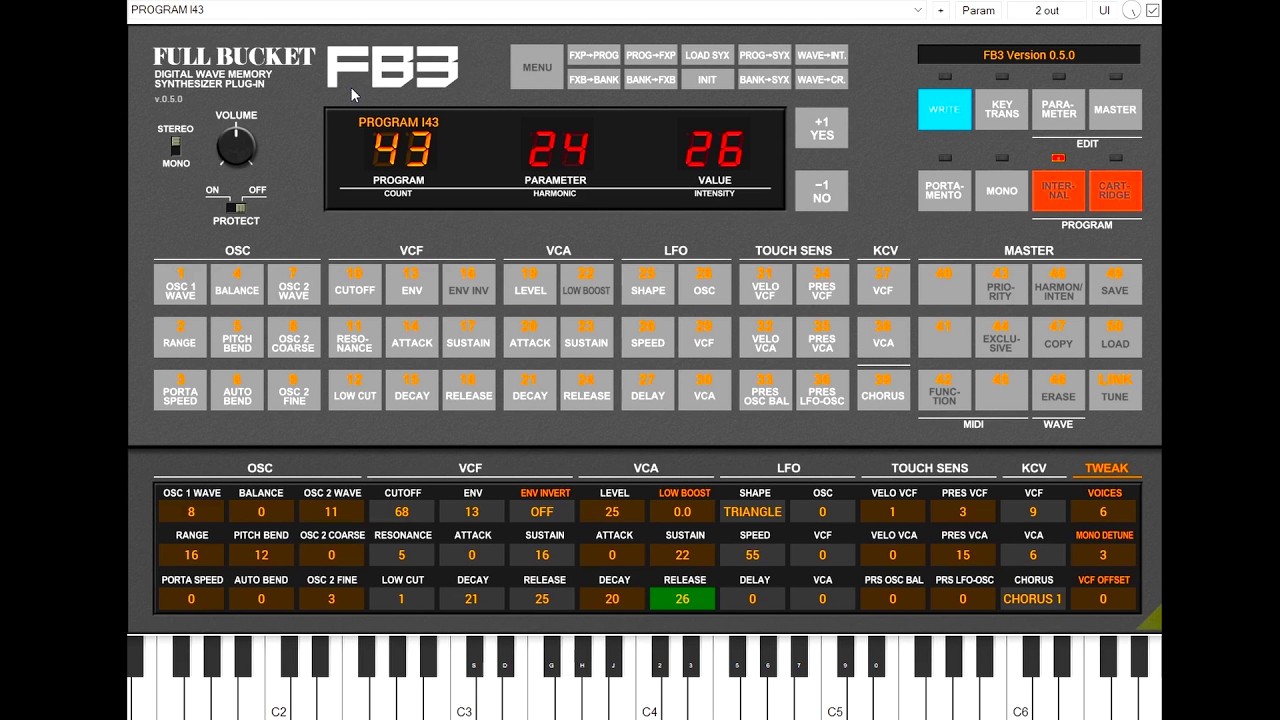Select parameter 9 OSC 2 FINE

pyautogui.click(x=294, y=390)
